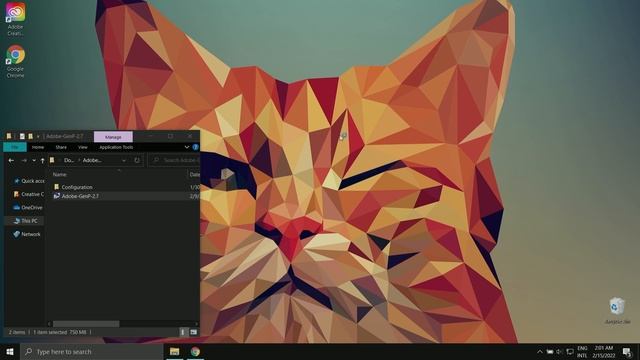Open the Windows Start menu
The width and height of the screenshot is (640, 360).
click(x=10, y=351)
